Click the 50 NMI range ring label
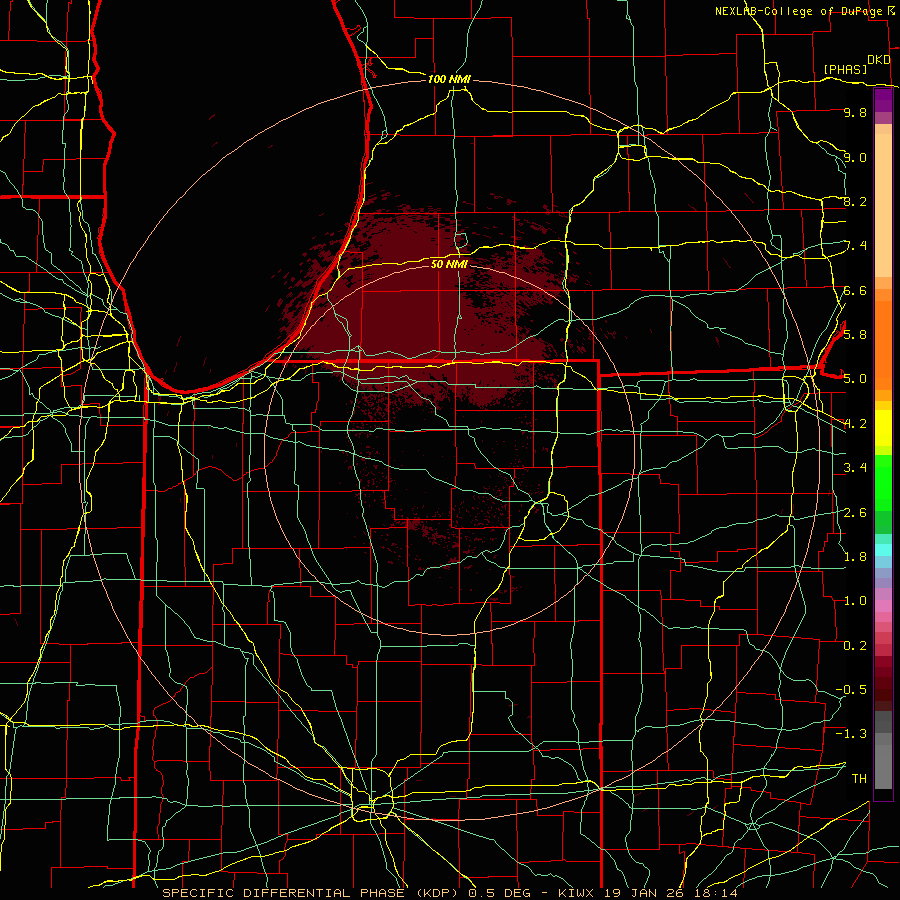The height and width of the screenshot is (900, 900). click(449, 264)
